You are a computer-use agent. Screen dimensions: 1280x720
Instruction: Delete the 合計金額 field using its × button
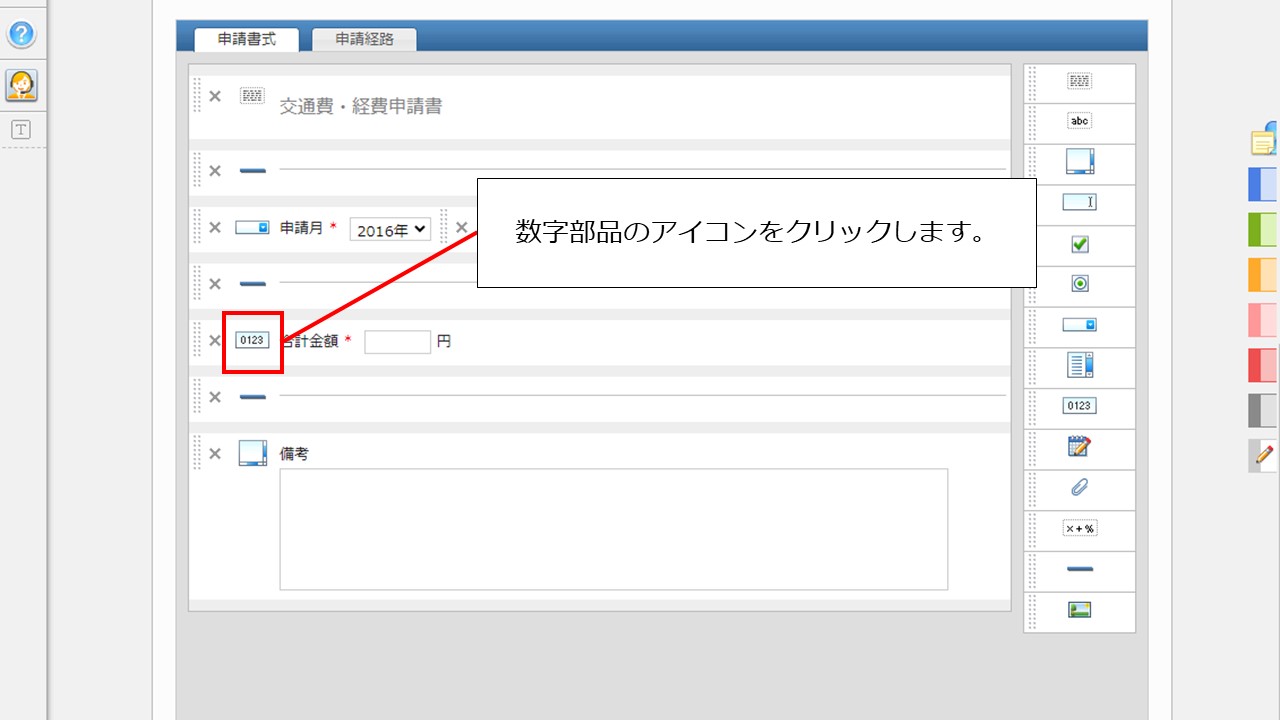click(214, 341)
